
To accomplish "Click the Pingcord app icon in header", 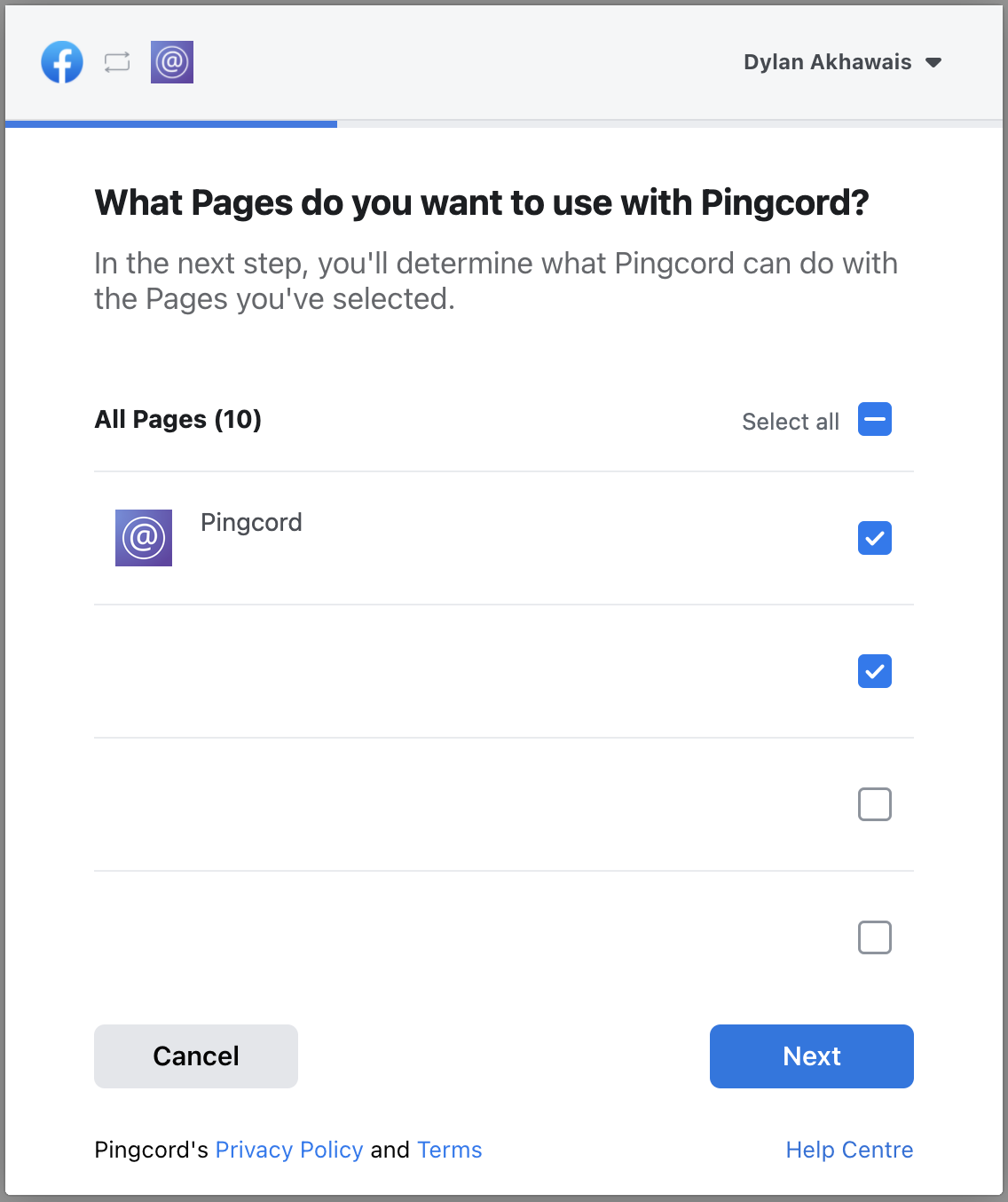I will click(172, 62).
